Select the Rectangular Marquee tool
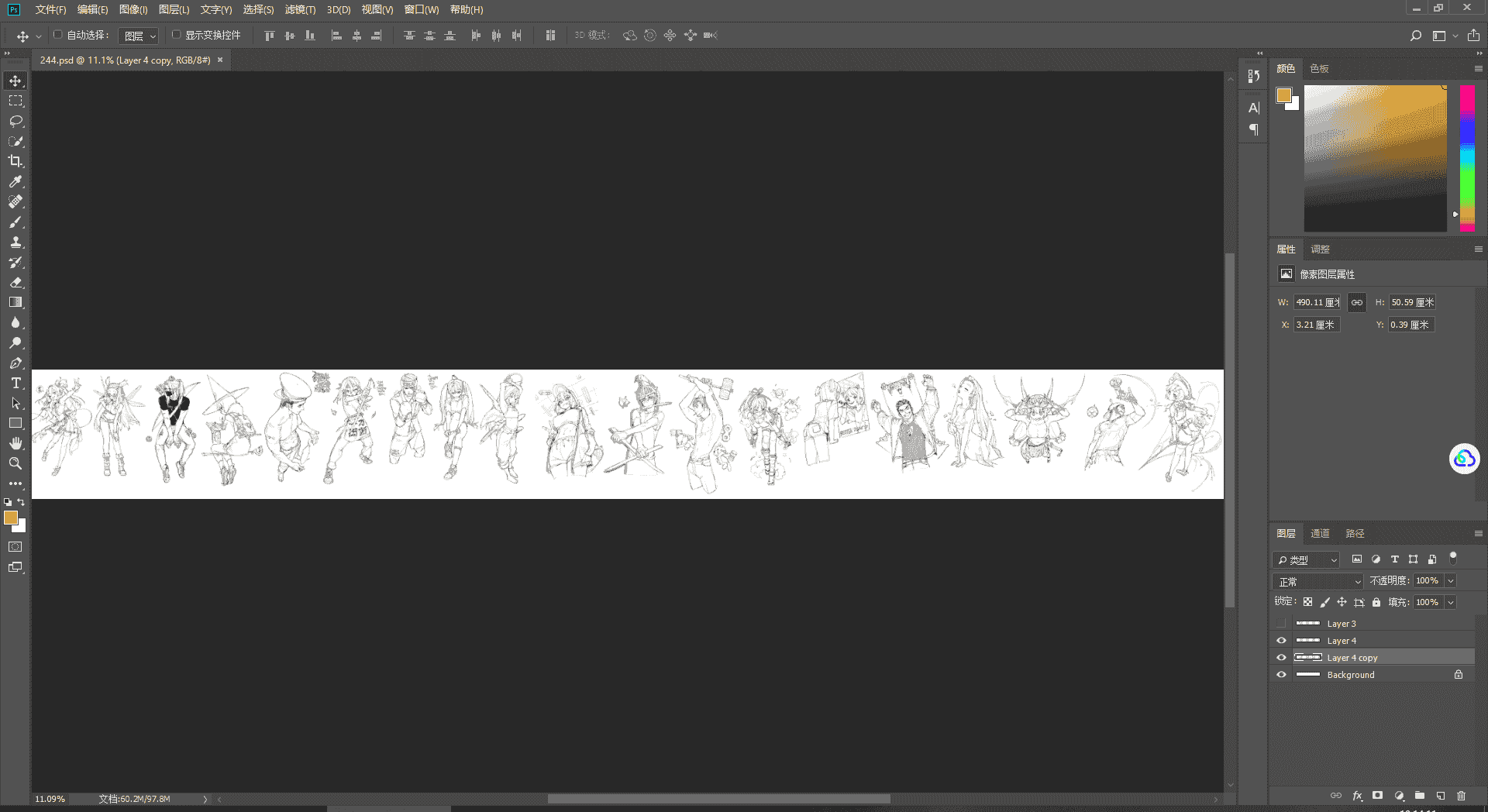 pos(15,101)
